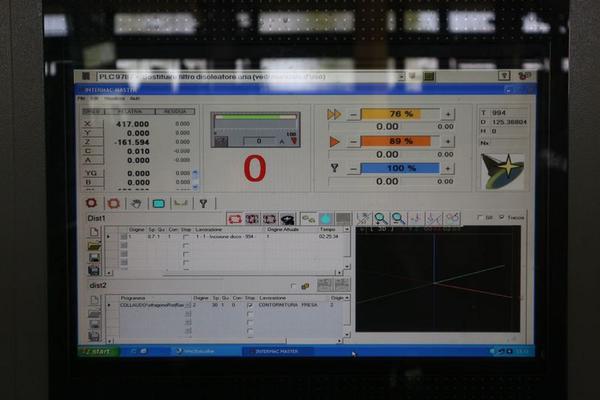Open the last menu in the menu bar

tap(135, 98)
